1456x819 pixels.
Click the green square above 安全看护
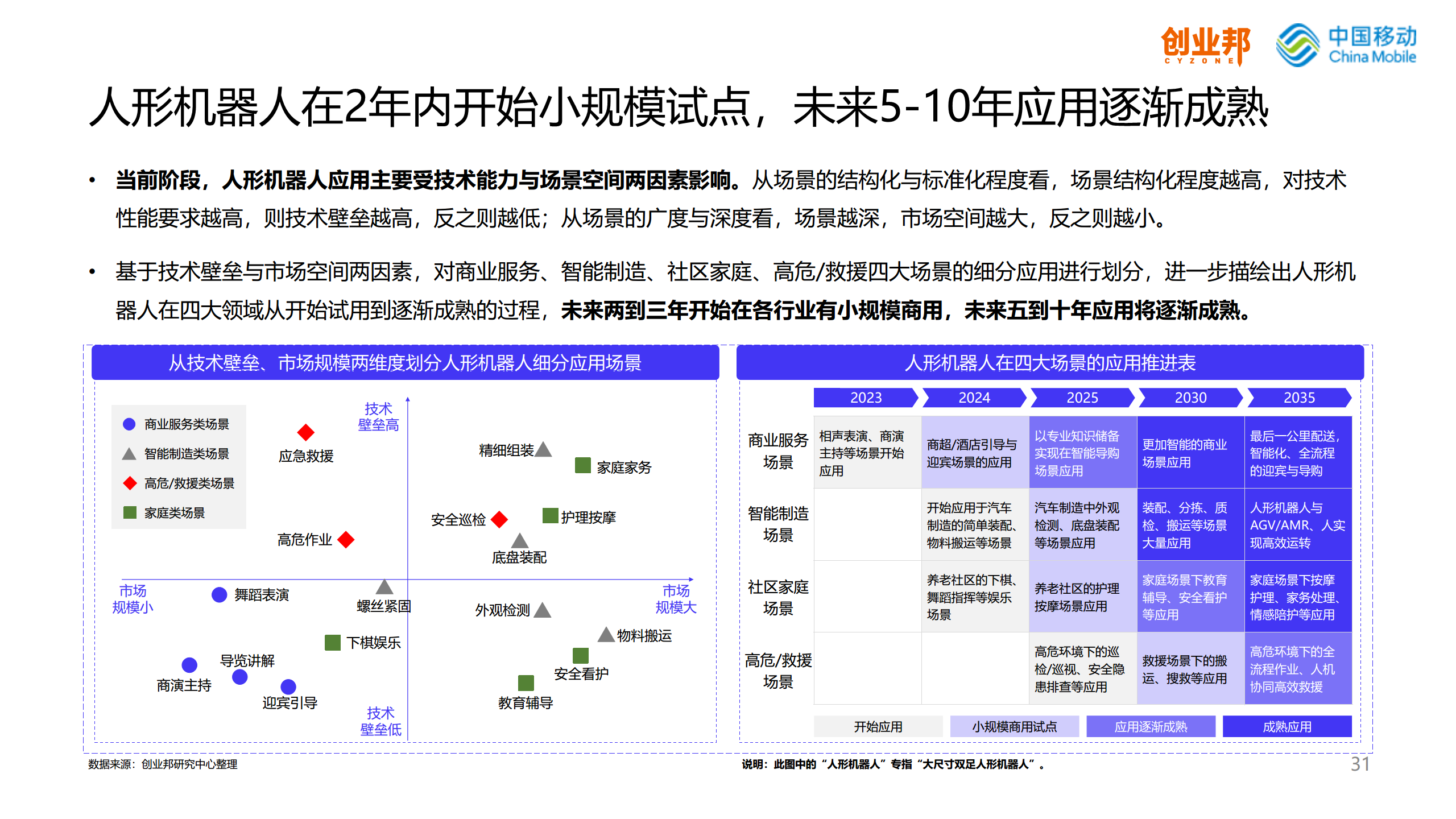coord(581,656)
